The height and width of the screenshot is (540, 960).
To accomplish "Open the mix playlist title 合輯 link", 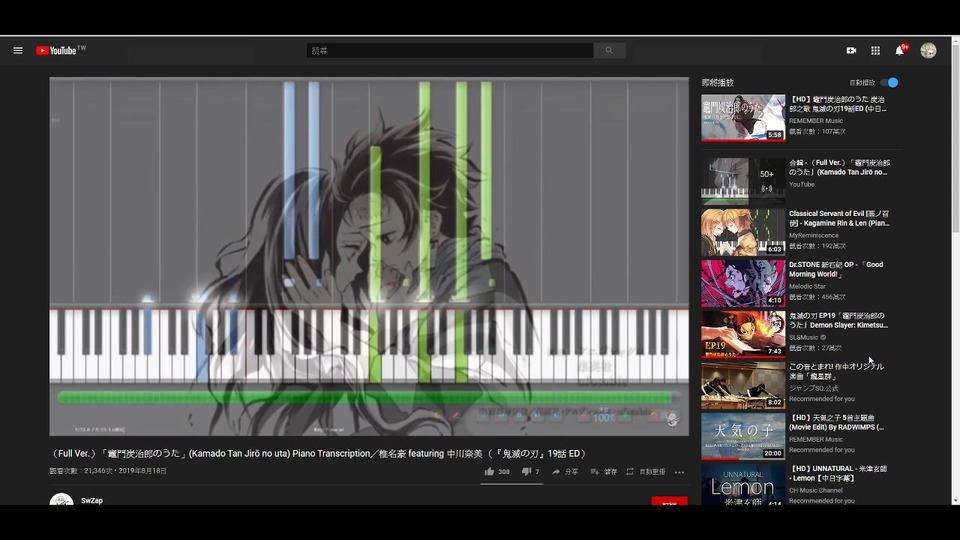I will (839, 167).
